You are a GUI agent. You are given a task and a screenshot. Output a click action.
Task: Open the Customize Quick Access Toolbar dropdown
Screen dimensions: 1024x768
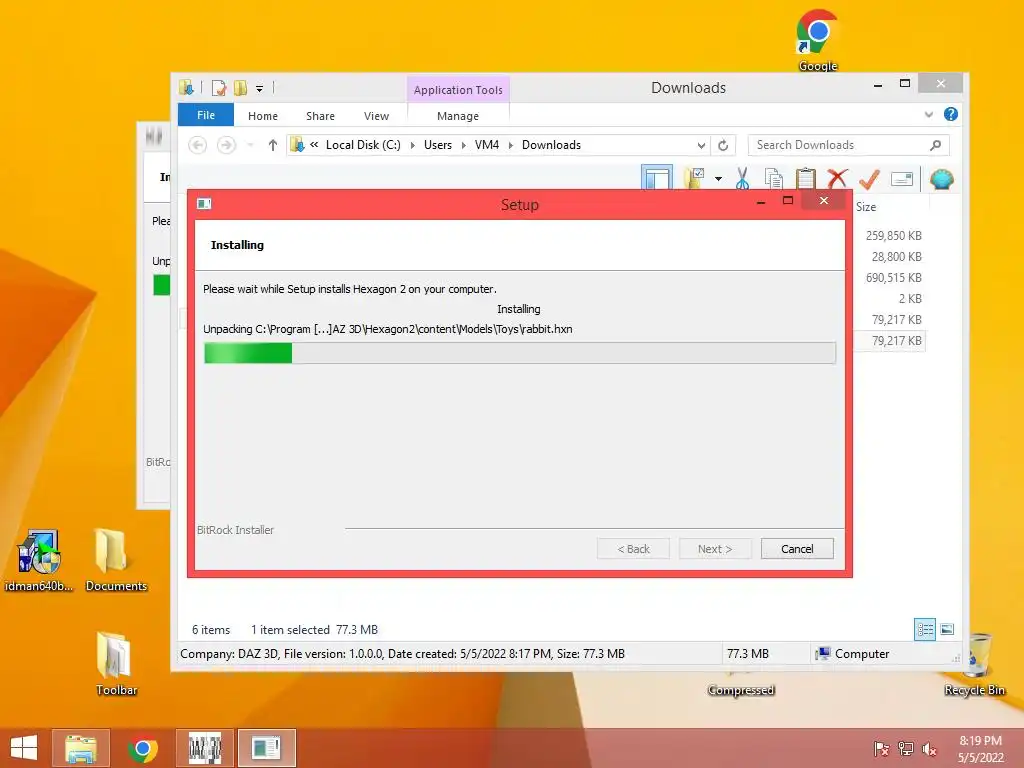click(x=259, y=88)
